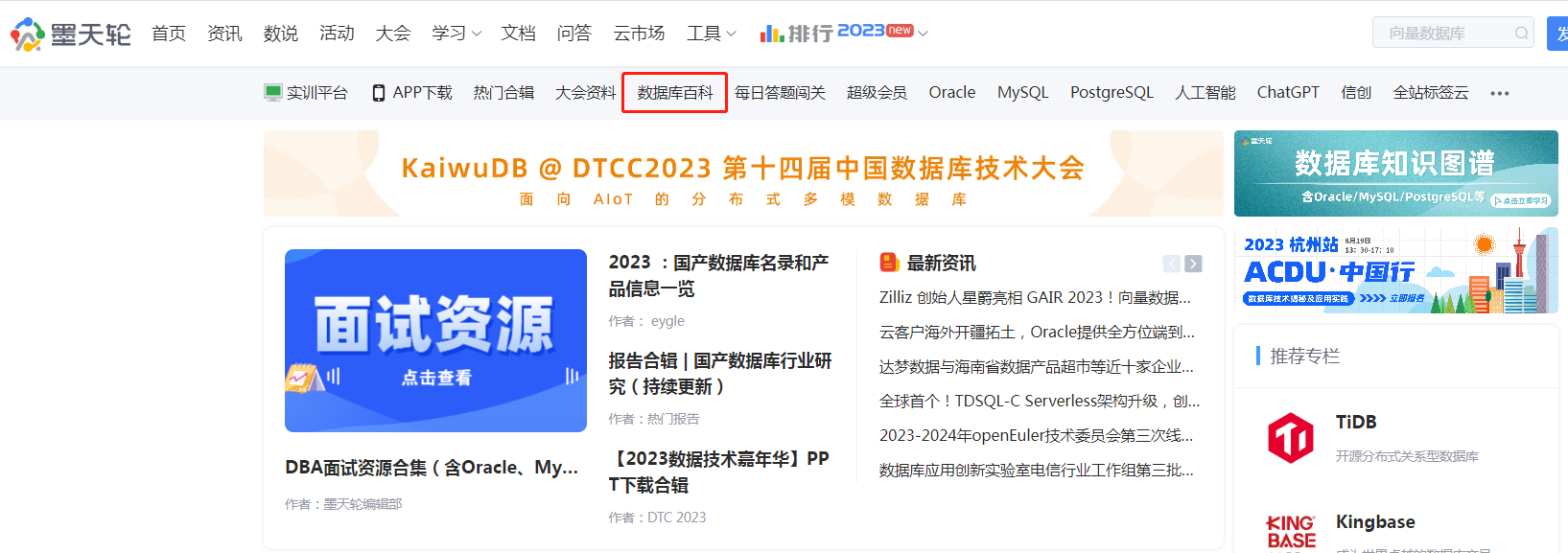Click the 墨天轮 logo
Screen dimensions: 1568x553
click(x=71, y=34)
